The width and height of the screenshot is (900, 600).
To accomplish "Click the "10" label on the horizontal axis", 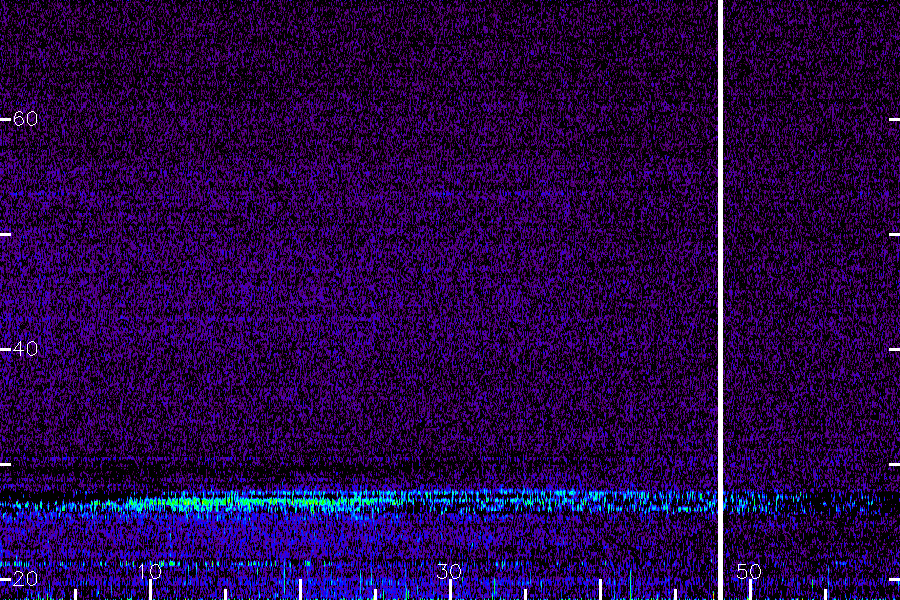I will tap(150, 571).
